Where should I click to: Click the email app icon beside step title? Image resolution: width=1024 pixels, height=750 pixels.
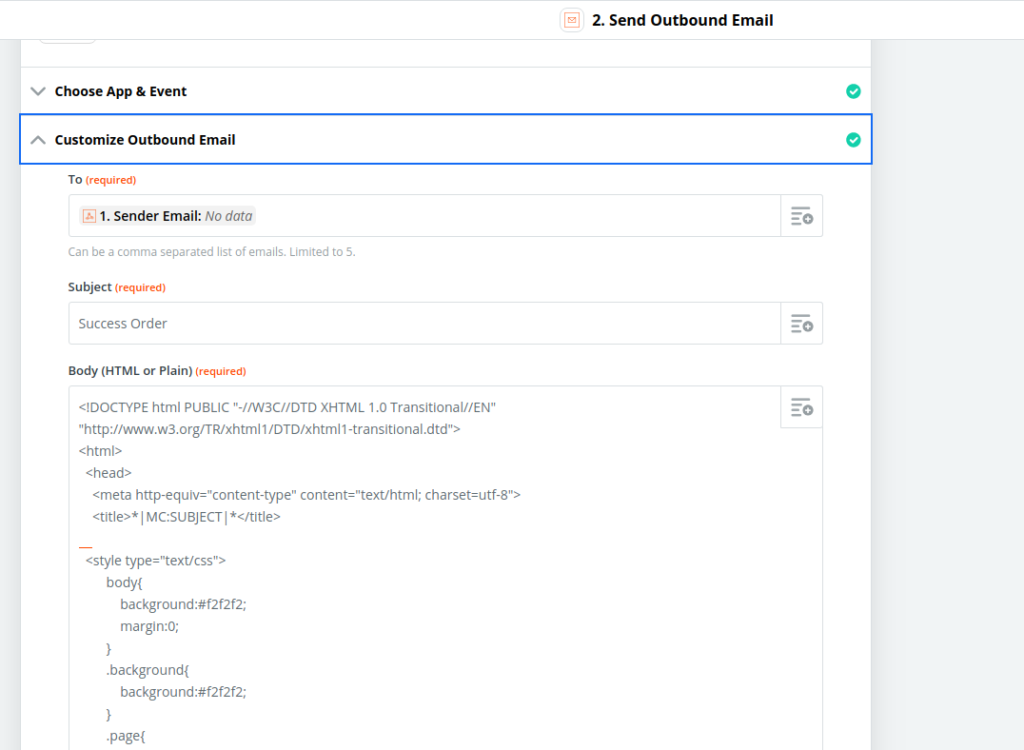pos(571,20)
